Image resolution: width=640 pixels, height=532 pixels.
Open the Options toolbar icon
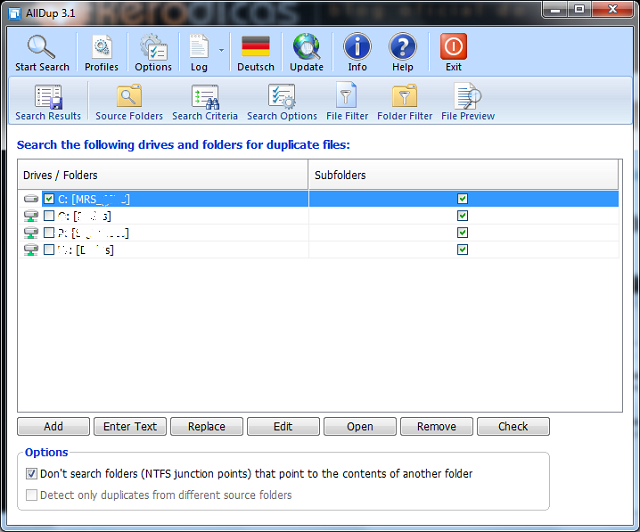[x=153, y=47]
